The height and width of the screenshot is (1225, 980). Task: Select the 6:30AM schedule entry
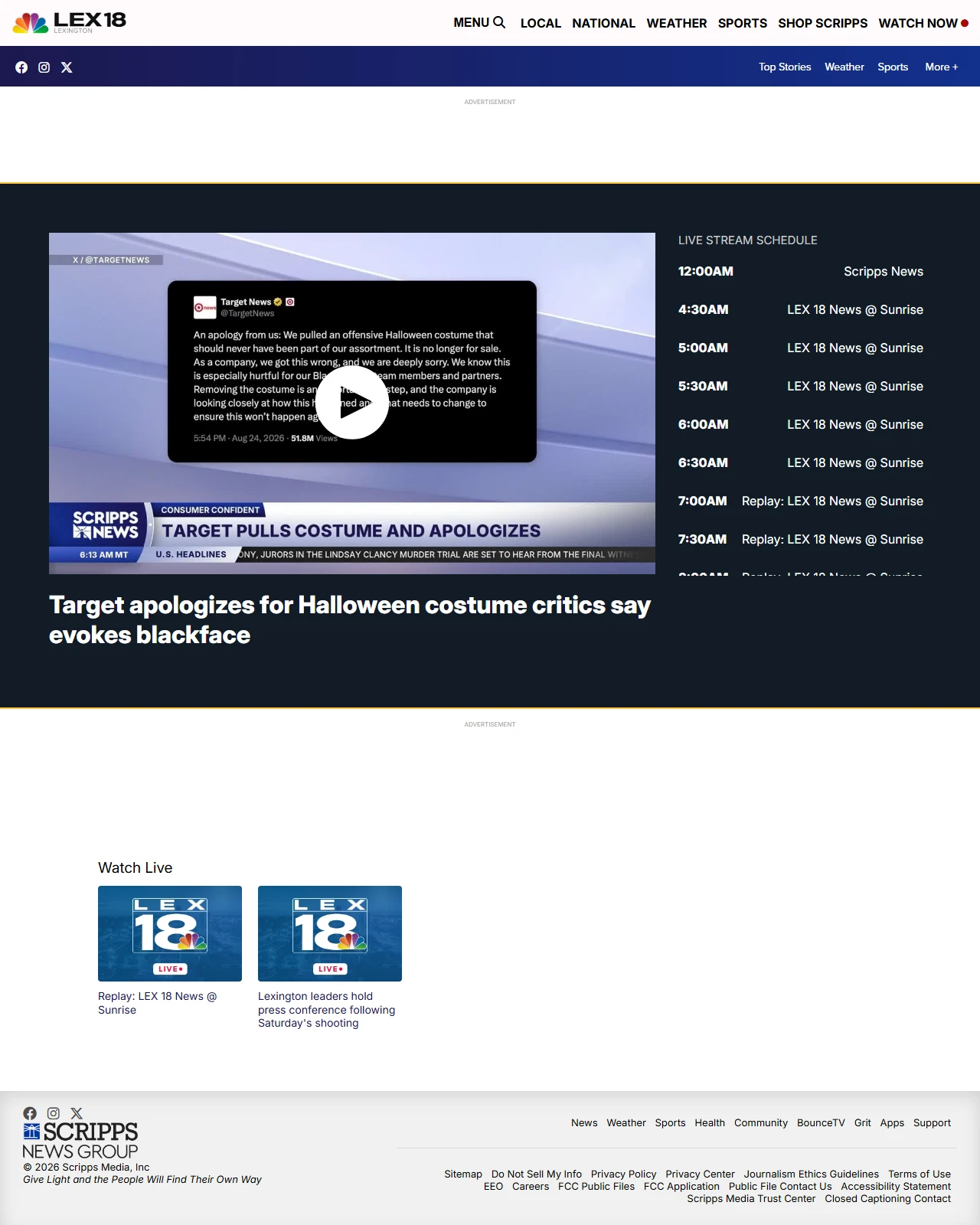(x=801, y=462)
